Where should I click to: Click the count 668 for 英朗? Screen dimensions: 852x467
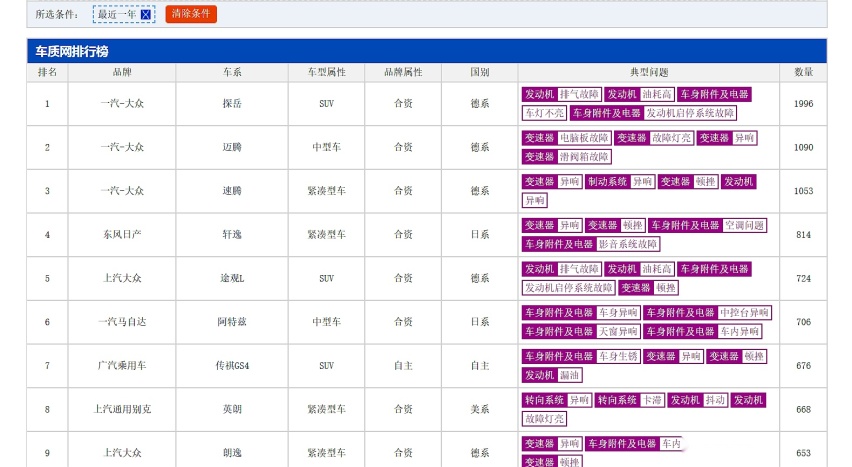point(803,409)
